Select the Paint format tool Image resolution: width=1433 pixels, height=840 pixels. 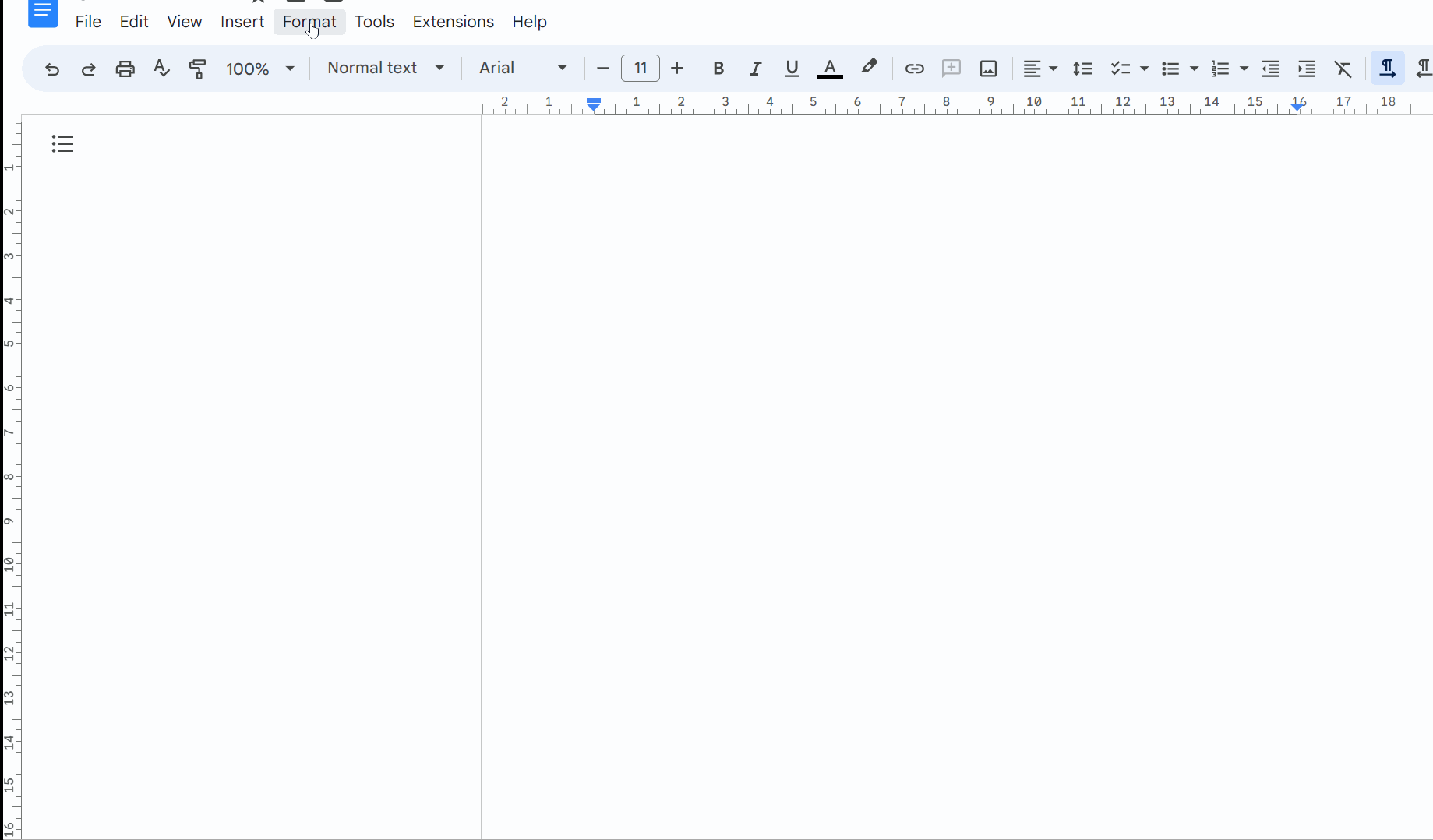(x=198, y=69)
